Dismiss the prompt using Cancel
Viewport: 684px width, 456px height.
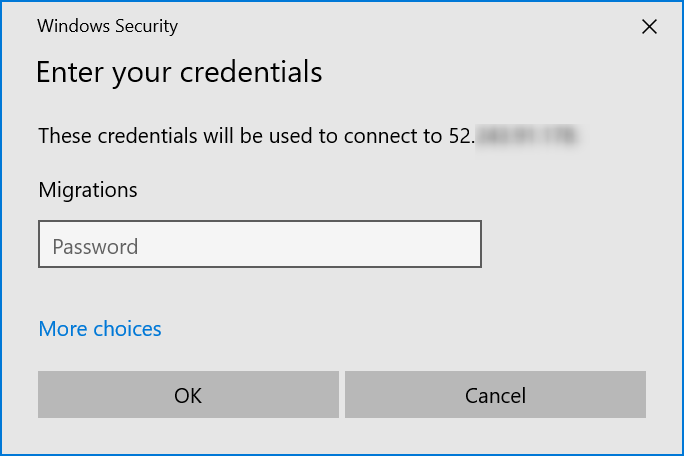(495, 395)
